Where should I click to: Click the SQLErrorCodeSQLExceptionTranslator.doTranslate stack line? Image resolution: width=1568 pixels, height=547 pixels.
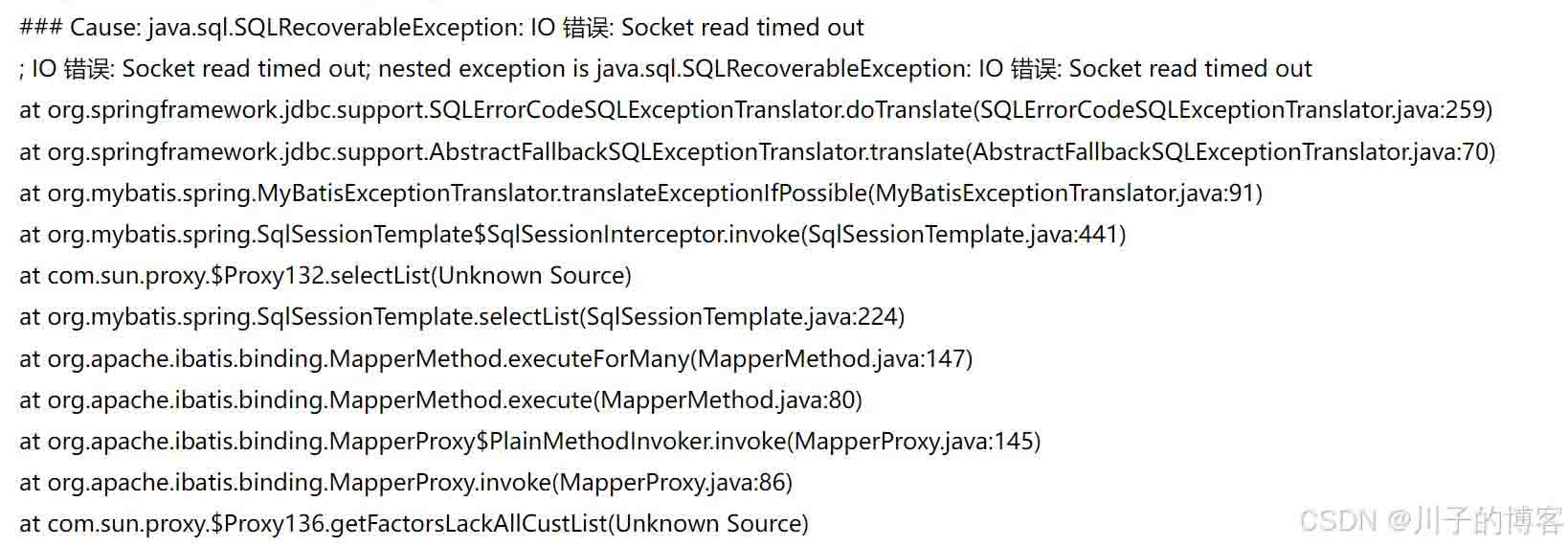point(756,110)
